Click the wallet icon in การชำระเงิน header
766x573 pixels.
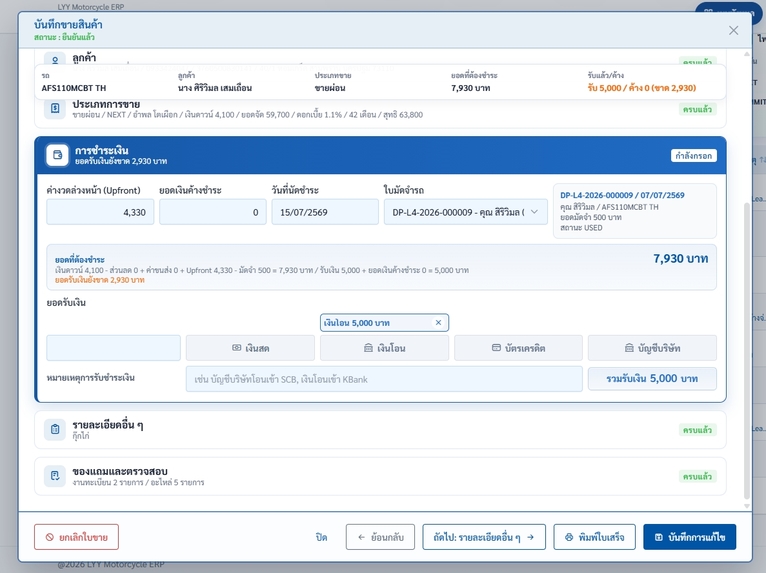tap(57, 155)
